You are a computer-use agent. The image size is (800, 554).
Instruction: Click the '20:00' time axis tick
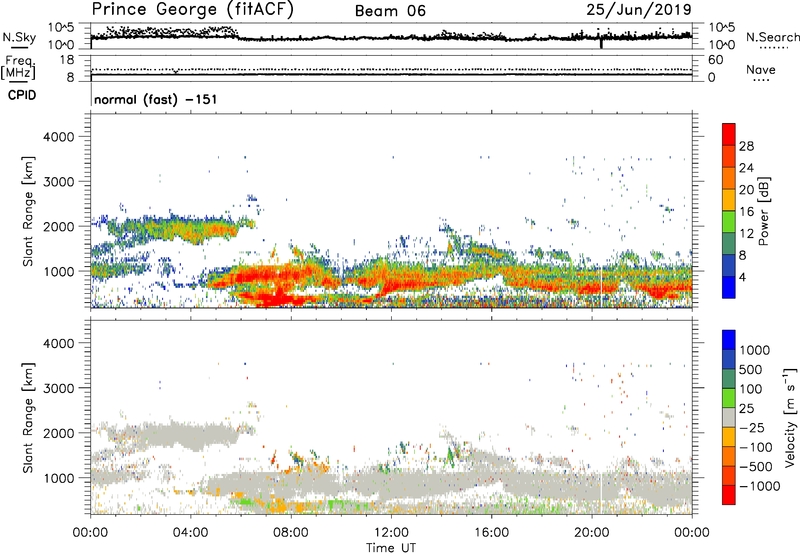click(592, 533)
